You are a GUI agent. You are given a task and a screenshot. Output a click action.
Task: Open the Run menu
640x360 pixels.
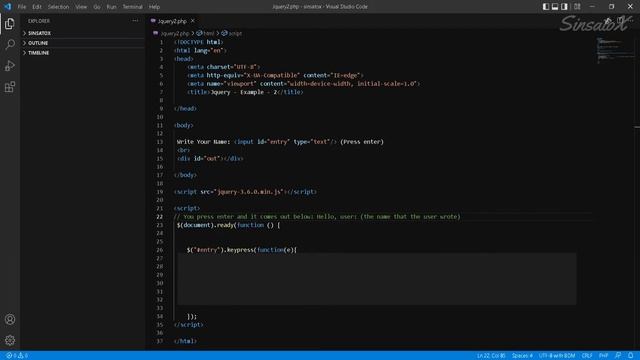(111, 7)
